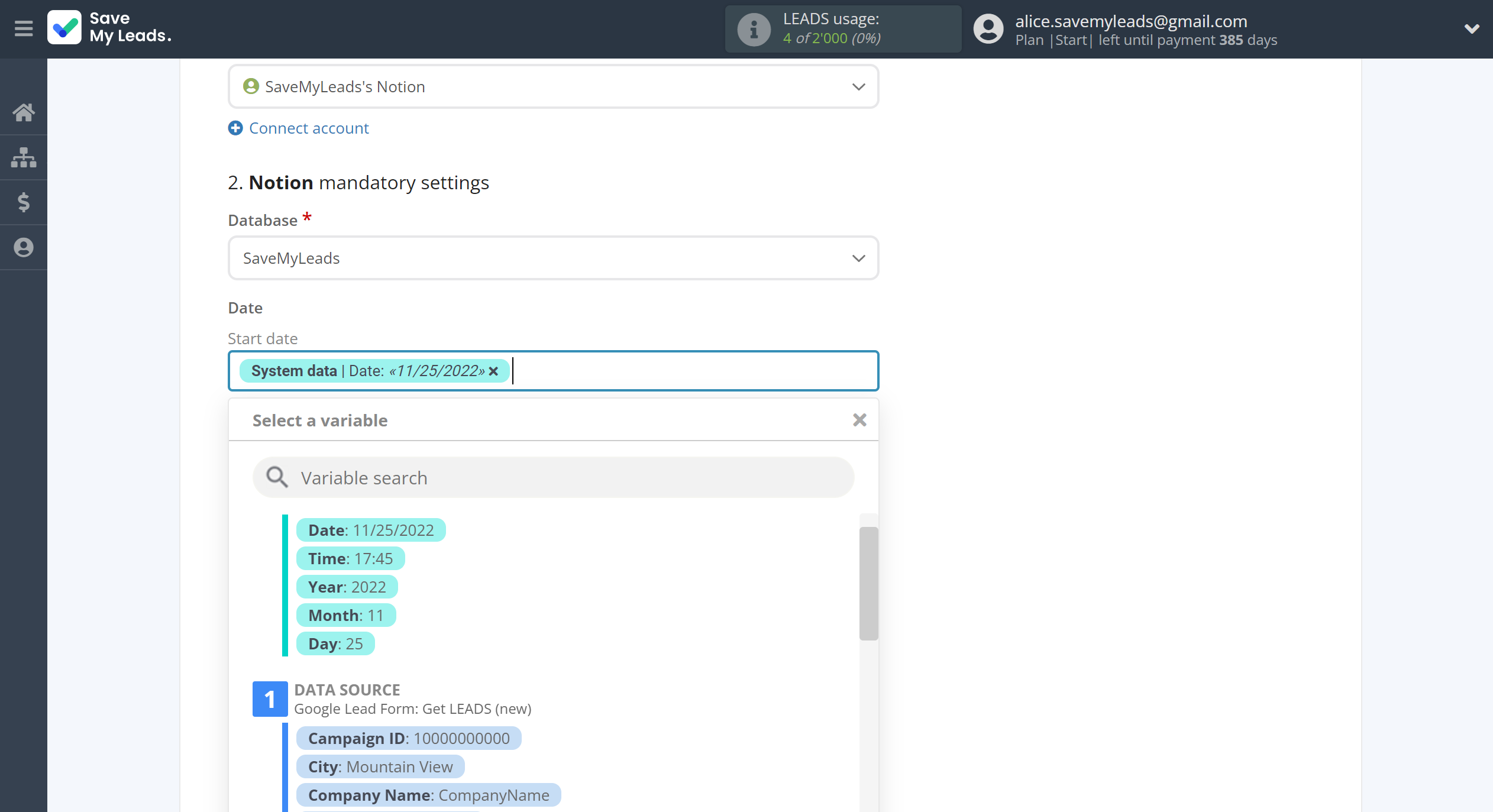
Task: Select the Company Name variable
Action: pyautogui.click(x=428, y=795)
